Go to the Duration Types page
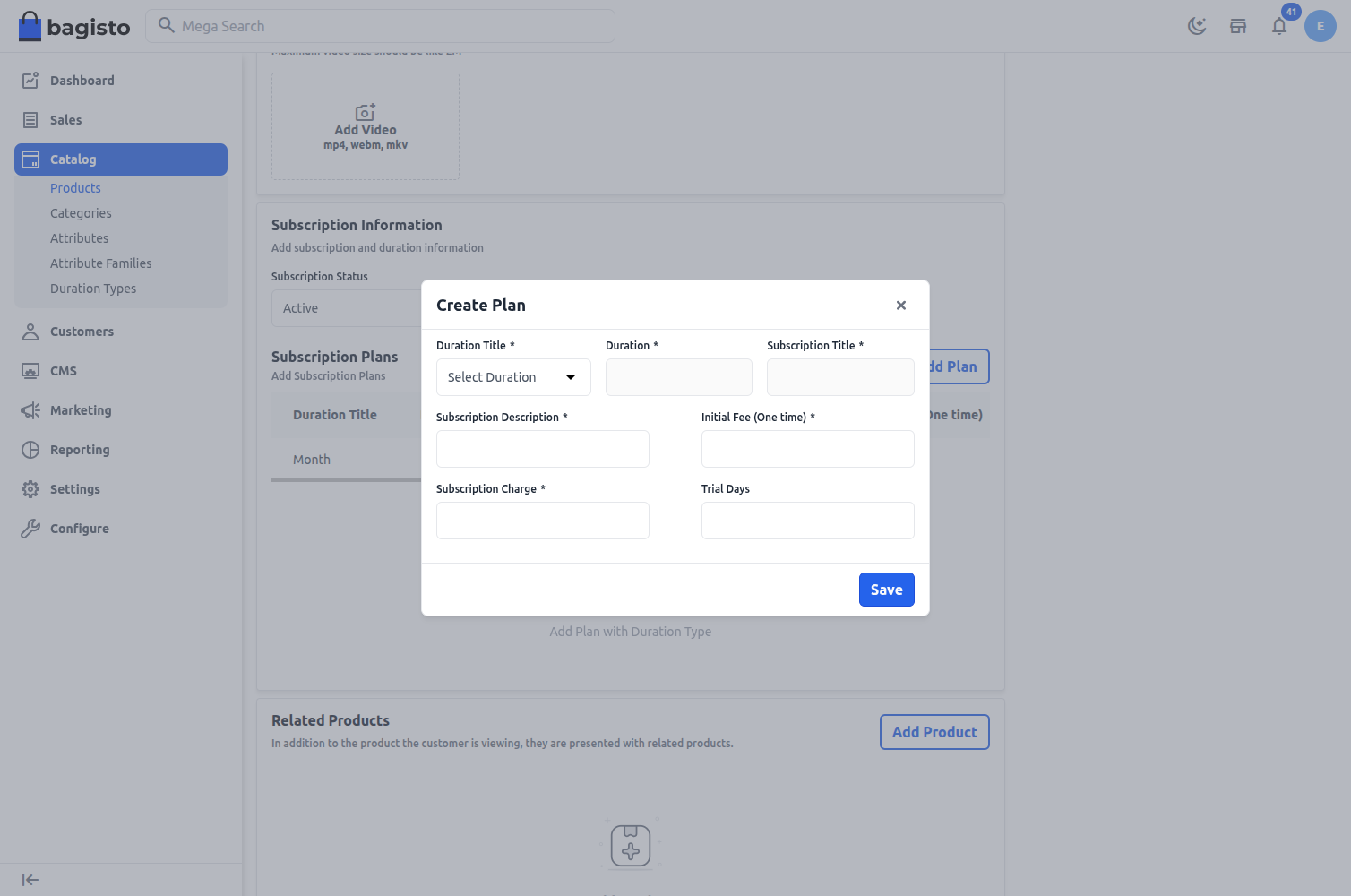 pyautogui.click(x=93, y=288)
